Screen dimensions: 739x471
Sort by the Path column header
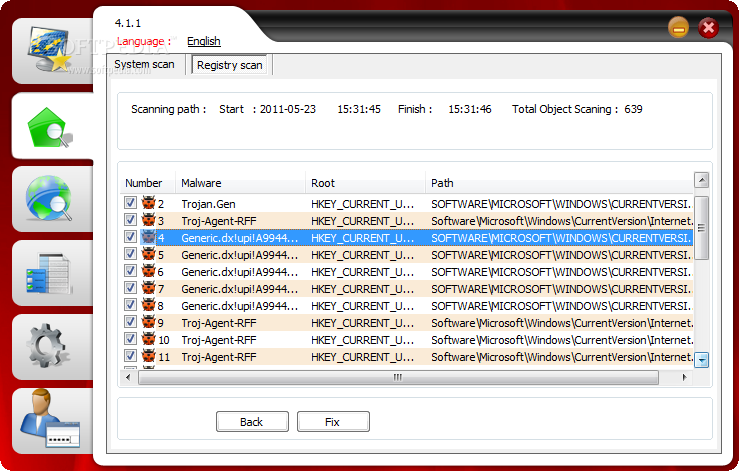559,183
